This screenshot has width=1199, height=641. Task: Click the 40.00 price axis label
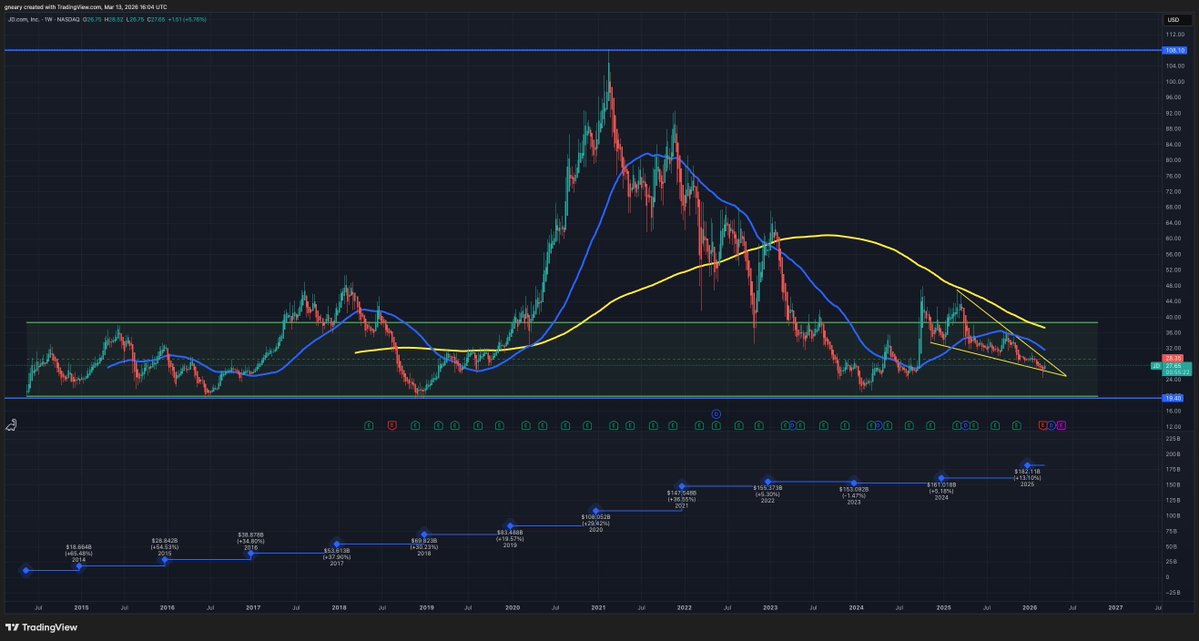click(x=1175, y=317)
